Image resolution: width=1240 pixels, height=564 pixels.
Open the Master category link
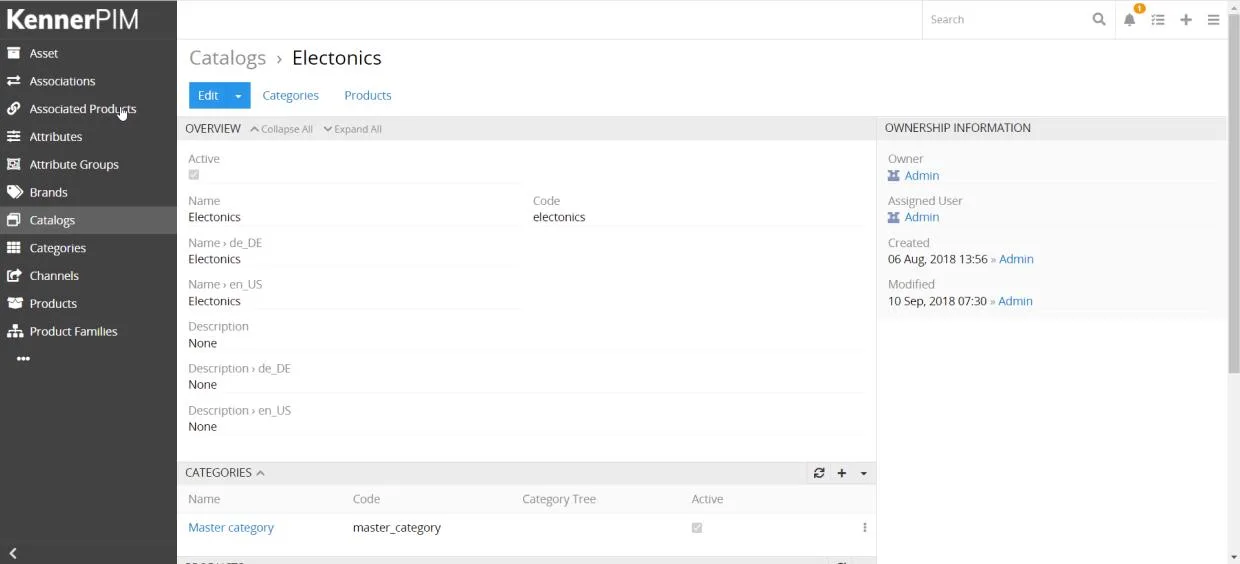231,528
